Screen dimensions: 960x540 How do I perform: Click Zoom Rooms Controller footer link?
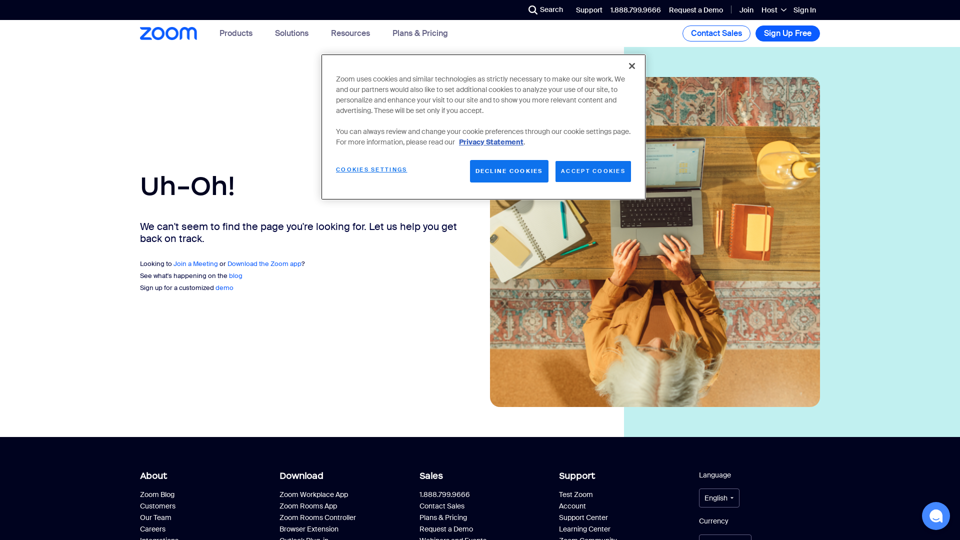[x=317, y=518]
